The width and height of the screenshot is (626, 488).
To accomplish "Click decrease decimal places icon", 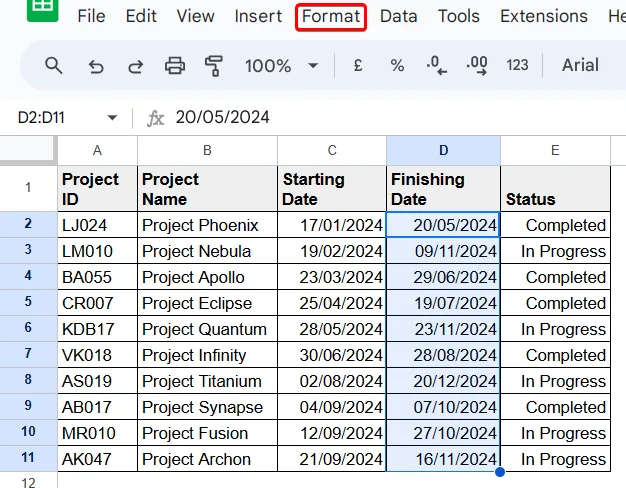I will (436, 65).
